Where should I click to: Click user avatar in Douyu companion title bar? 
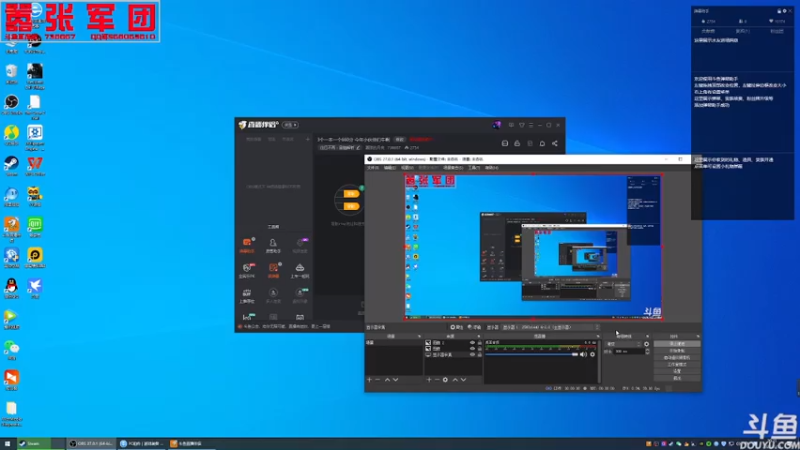click(496, 125)
